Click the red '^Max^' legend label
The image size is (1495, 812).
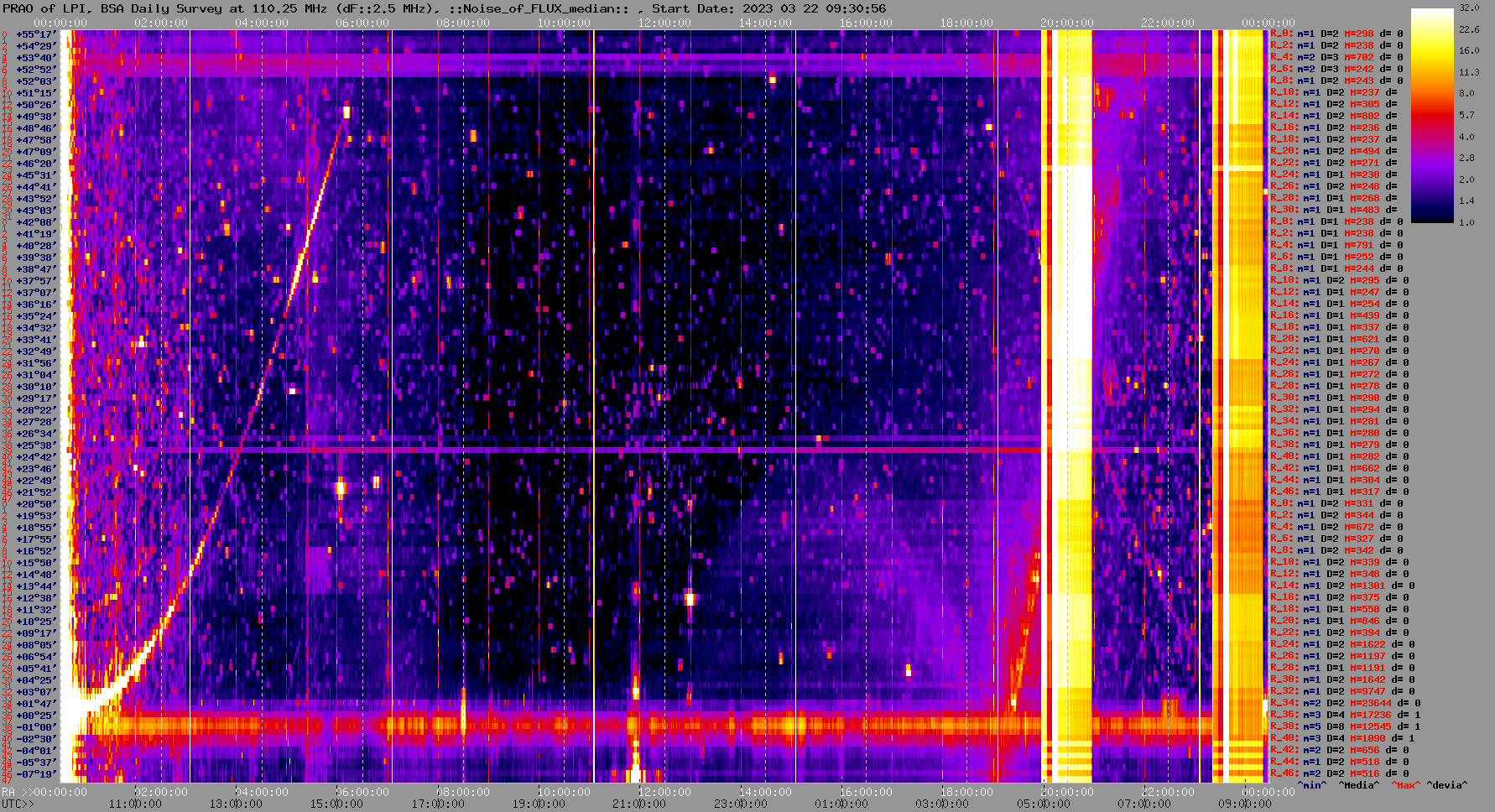click(x=1406, y=785)
